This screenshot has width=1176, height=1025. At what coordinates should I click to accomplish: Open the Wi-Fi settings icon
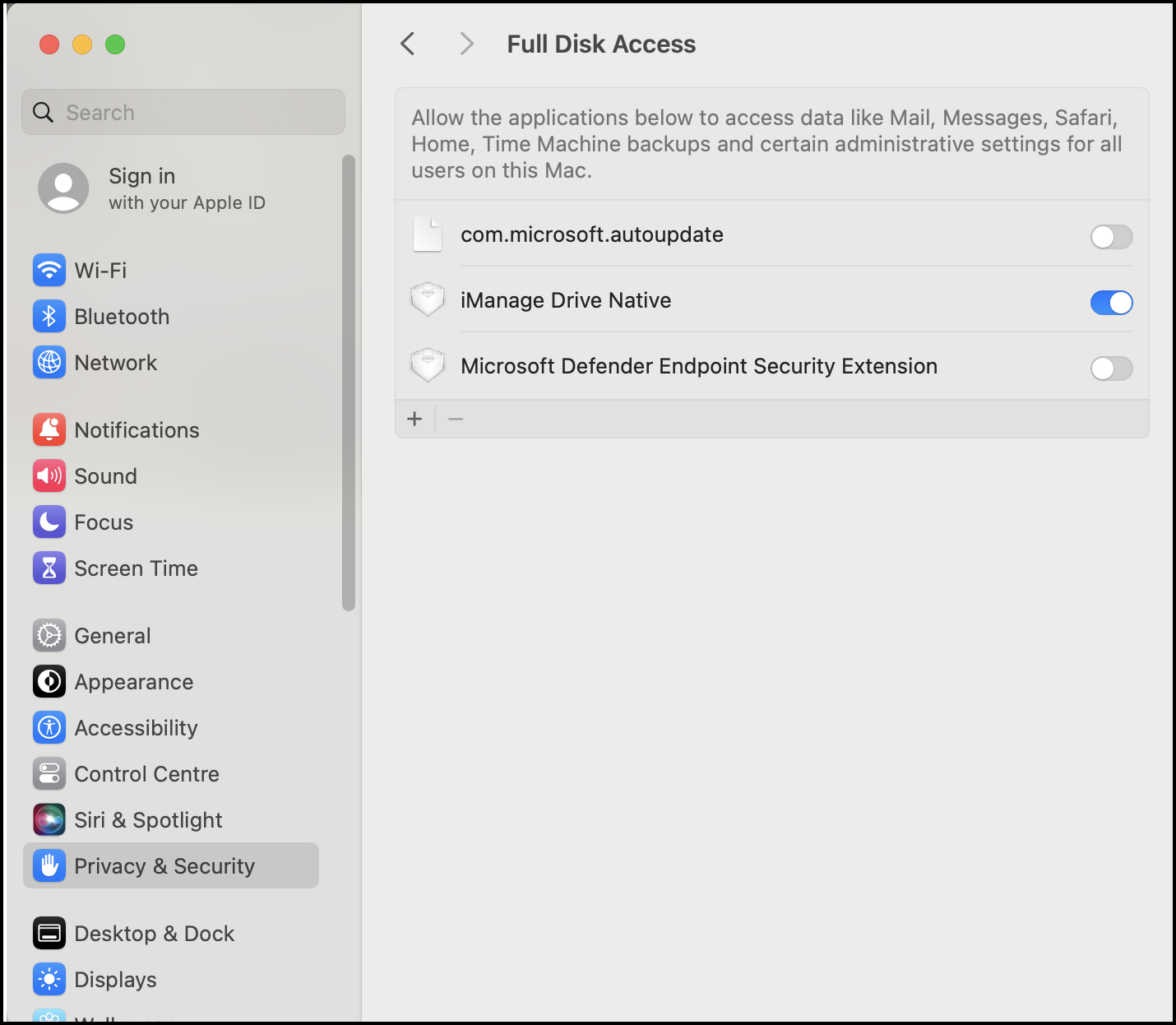click(49, 270)
